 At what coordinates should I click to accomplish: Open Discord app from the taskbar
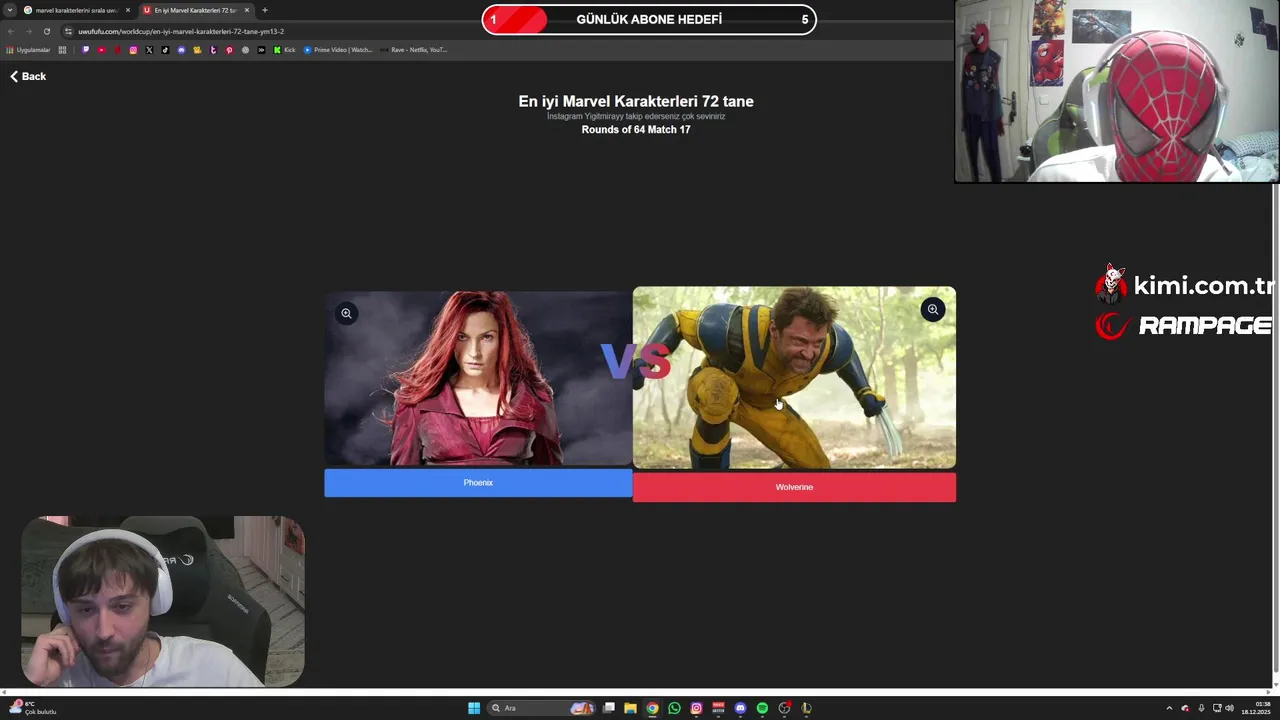coord(740,708)
